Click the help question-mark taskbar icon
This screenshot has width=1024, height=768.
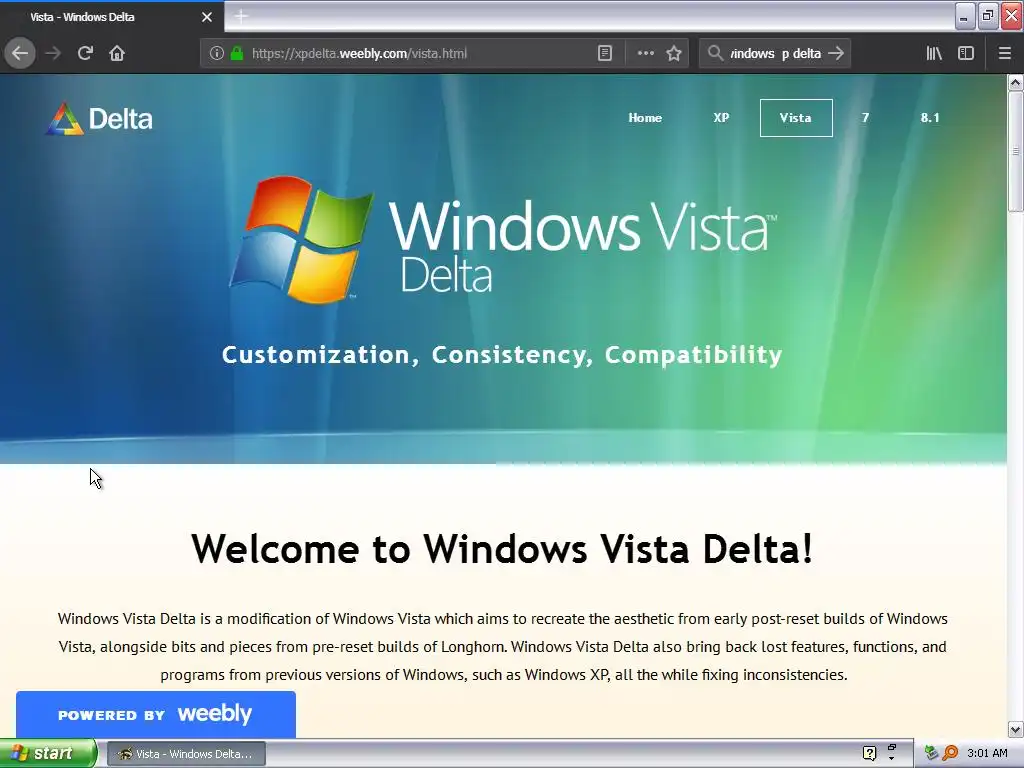tap(869, 754)
